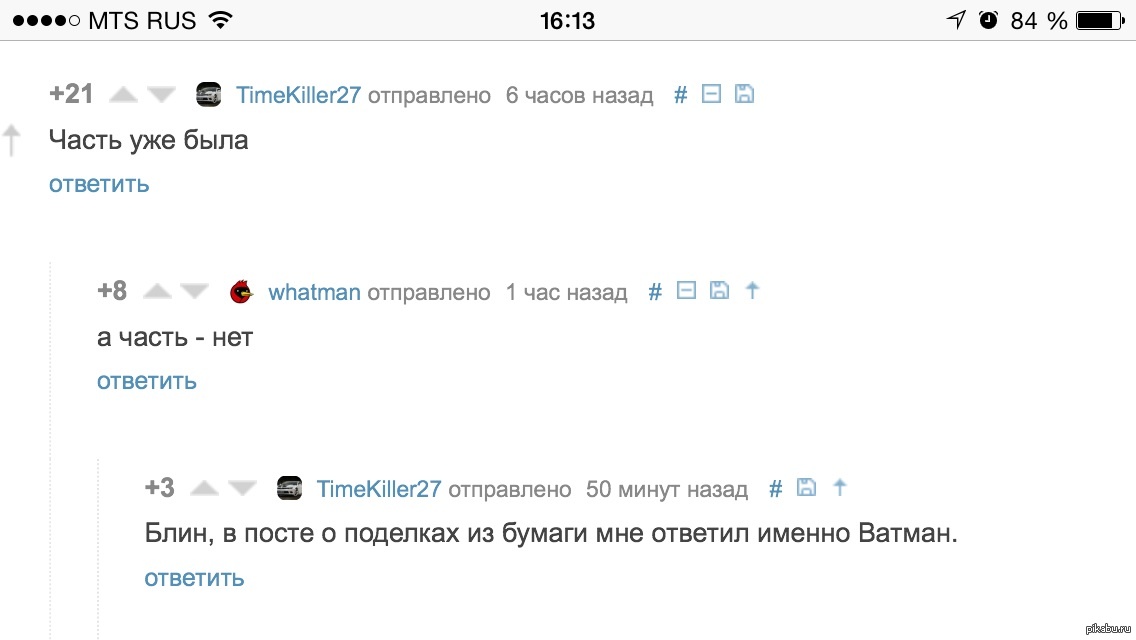Open TimeKiller27 profile in top comment

click(x=298, y=95)
